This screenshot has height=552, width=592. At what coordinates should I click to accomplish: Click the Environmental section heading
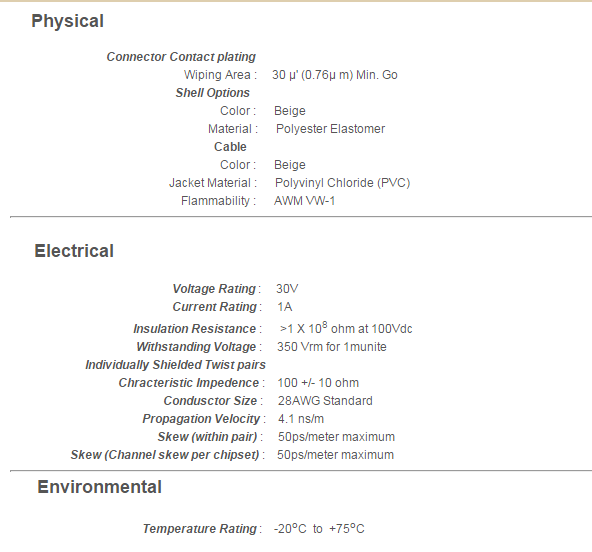coord(100,487)
